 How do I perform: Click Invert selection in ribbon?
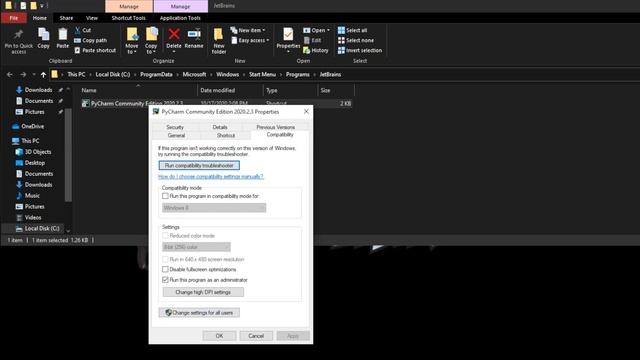click(360, 51)
